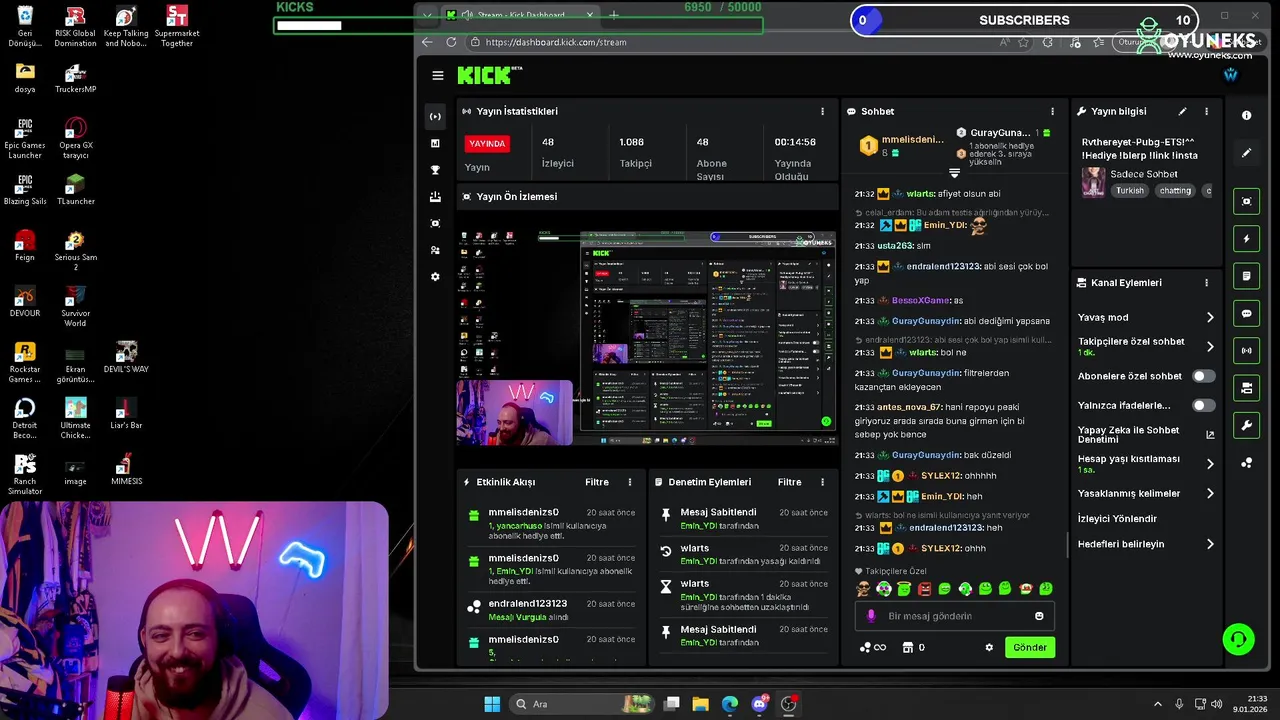The width and height of the screenshot is (1280, 720).
Task: Click the chatting tag
Action: 1175,190
